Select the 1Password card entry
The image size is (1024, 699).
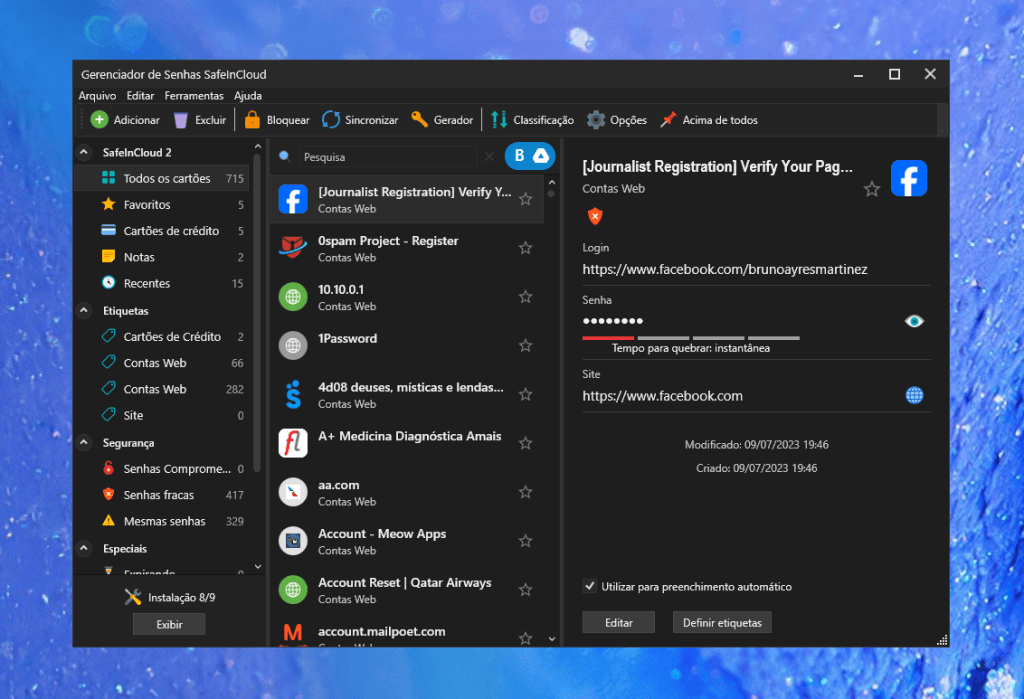pos(407,346)
